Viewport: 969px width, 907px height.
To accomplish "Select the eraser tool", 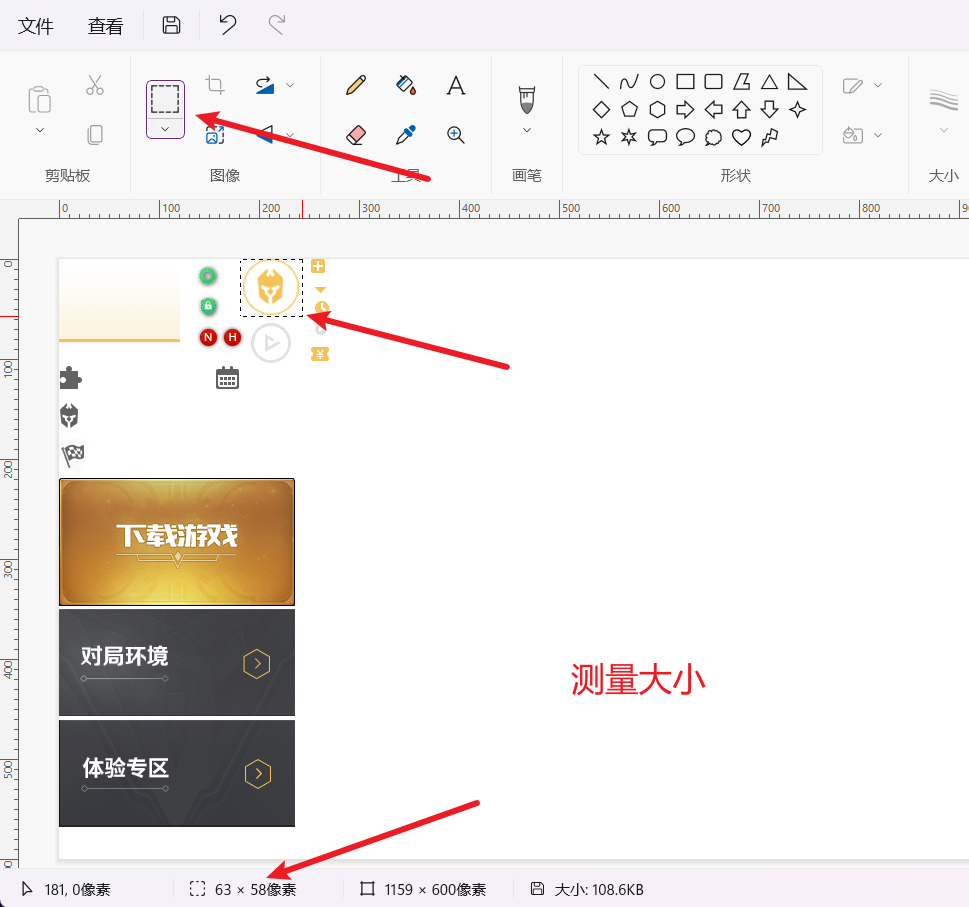I will (x=356, y=135).
